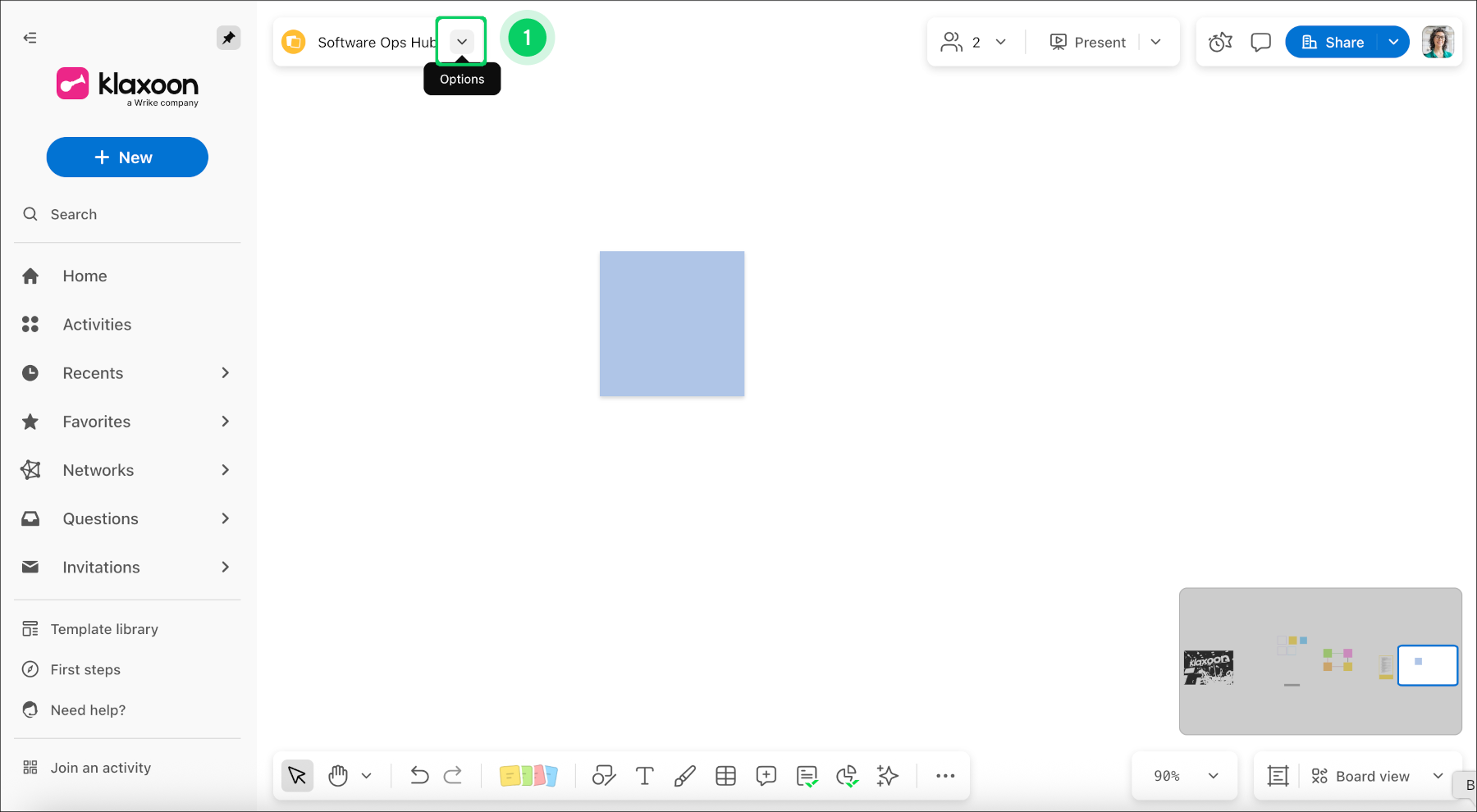1477x812 pixels.
Task: Open the board Options dropdown
Action: tap(461, 41)
